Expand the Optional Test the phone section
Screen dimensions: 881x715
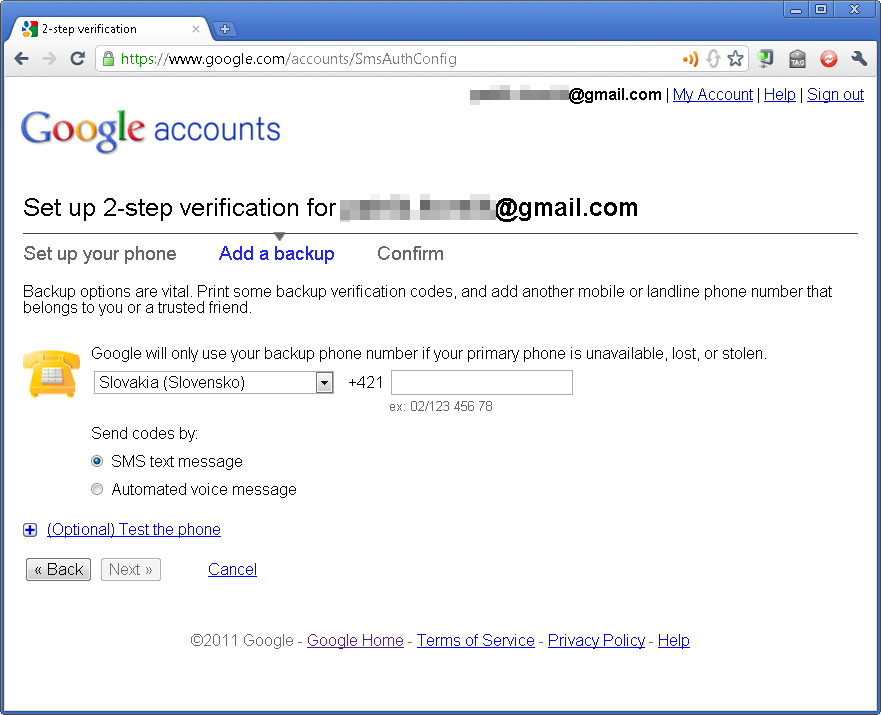click(133, 530)
